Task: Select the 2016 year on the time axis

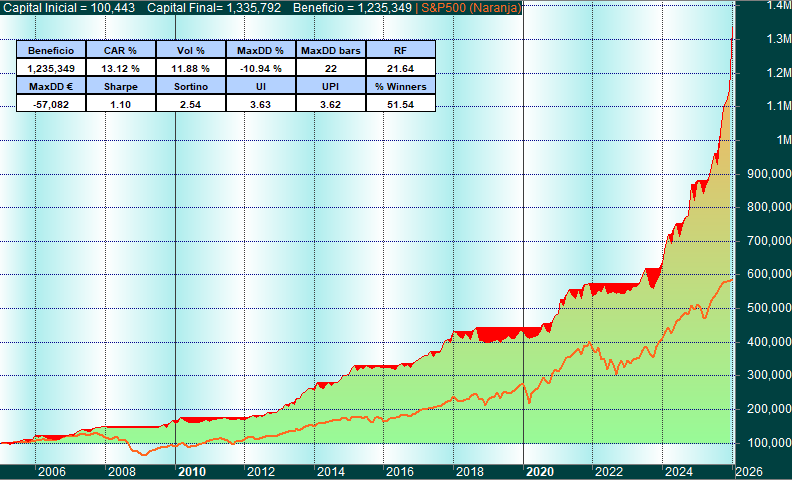Action: click(x=400, y=471)
